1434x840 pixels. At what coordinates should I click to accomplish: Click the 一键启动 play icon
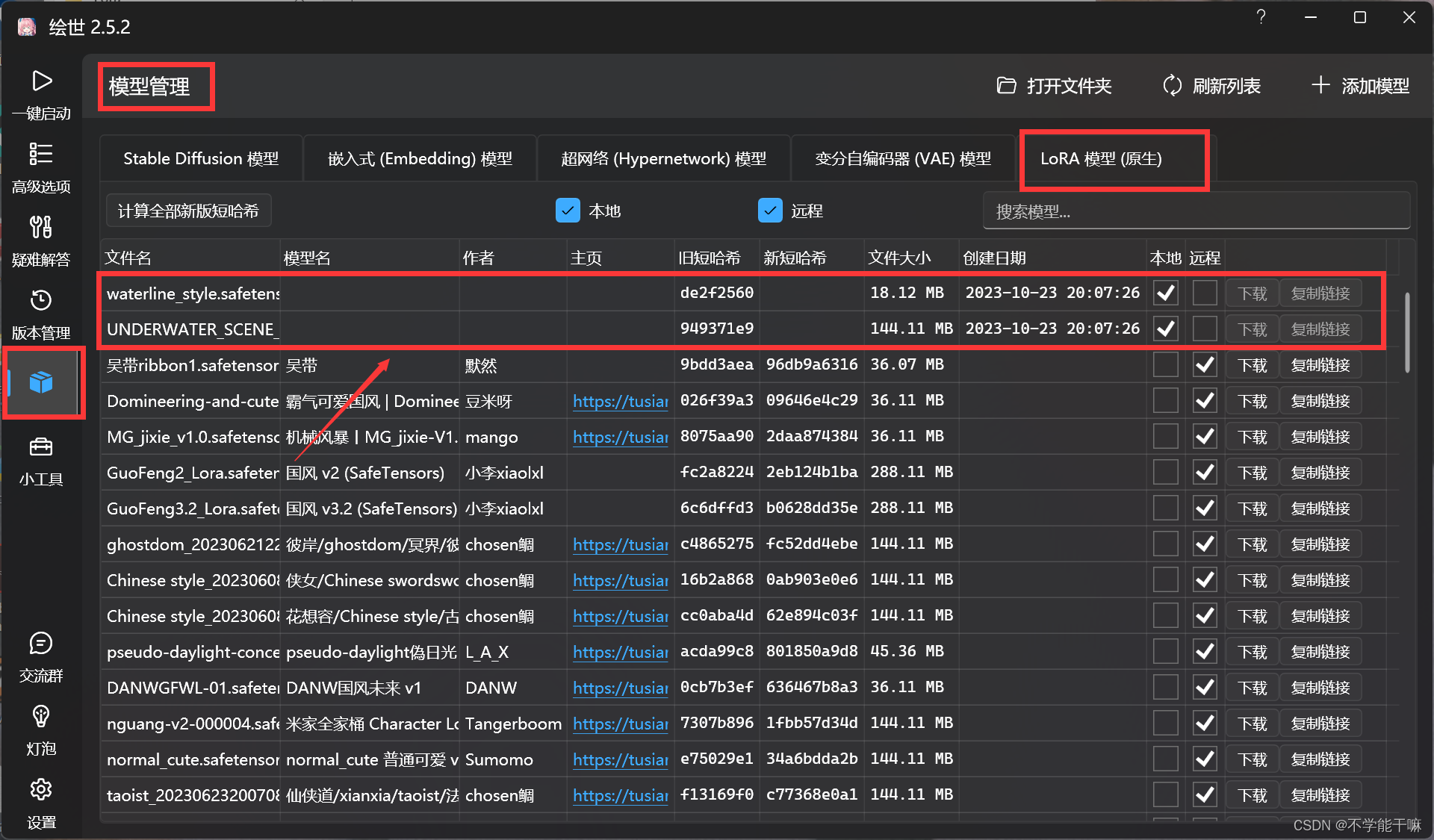(42, 81)
